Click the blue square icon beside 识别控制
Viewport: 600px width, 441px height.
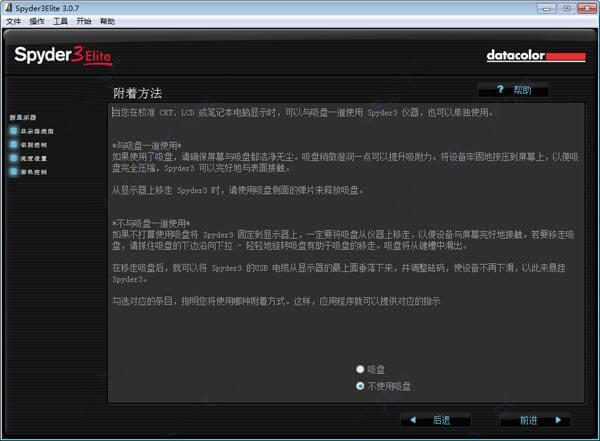click(x=13, y=145)
